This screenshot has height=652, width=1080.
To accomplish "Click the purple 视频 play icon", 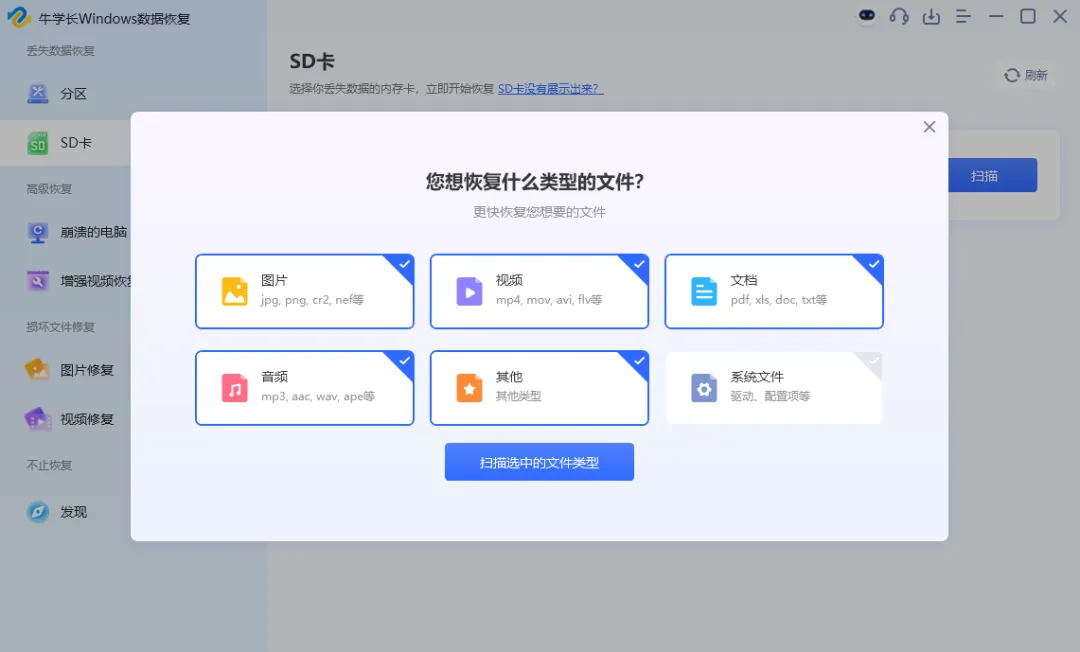I will point(469,291).
